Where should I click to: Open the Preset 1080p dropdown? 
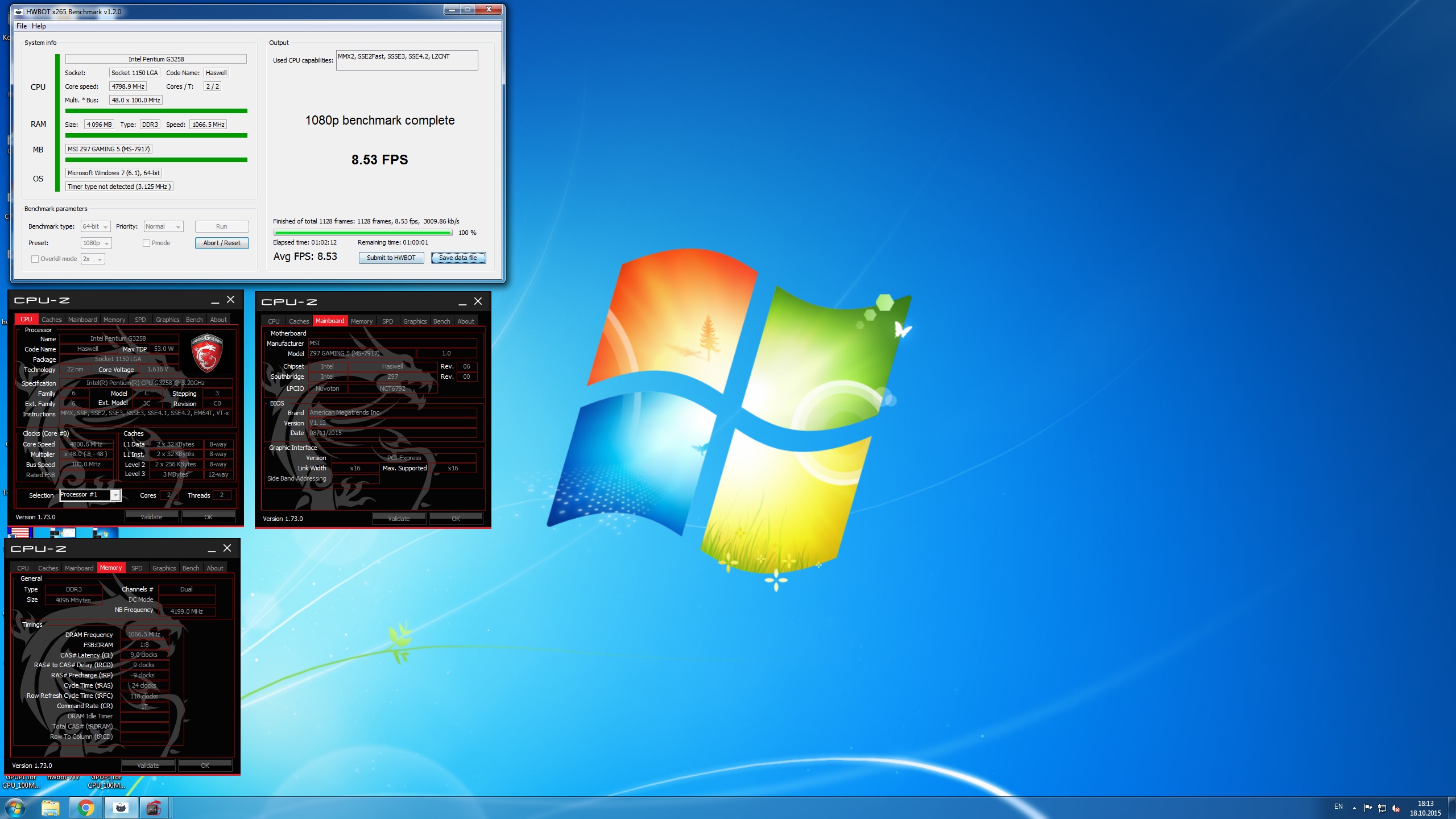pos(96,243)
